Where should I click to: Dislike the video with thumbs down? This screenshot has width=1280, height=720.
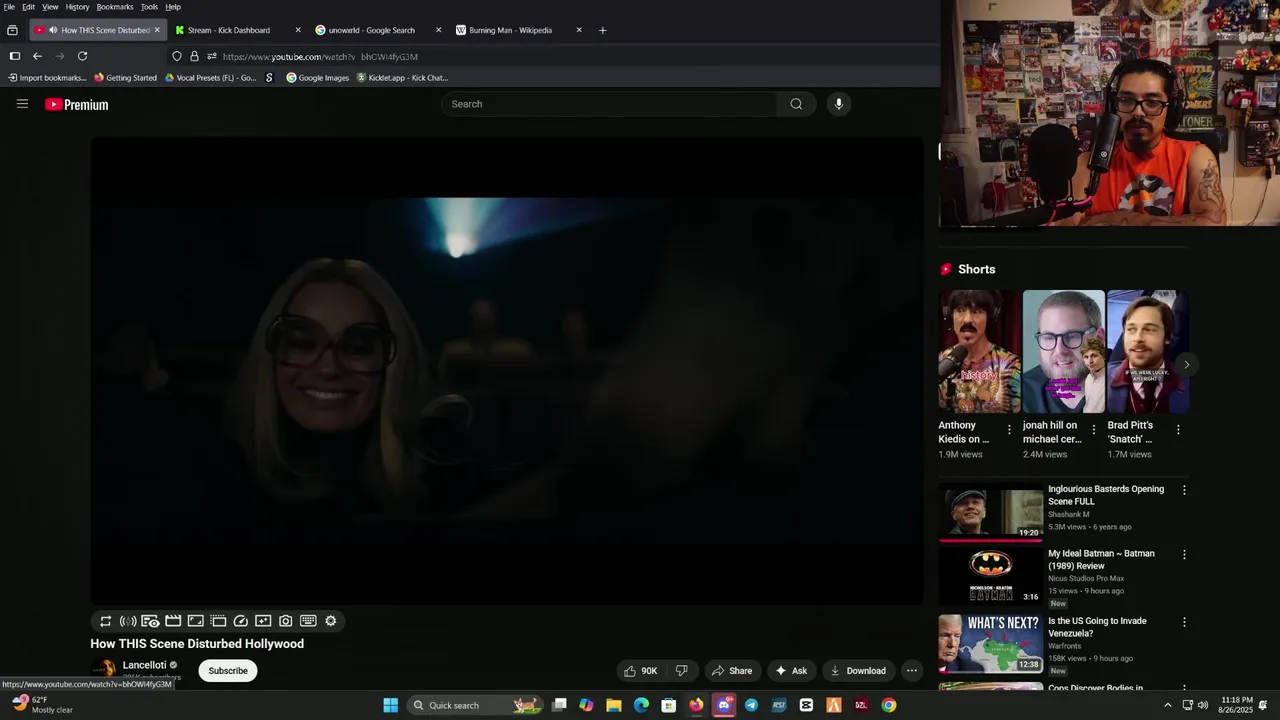point(682,671)
